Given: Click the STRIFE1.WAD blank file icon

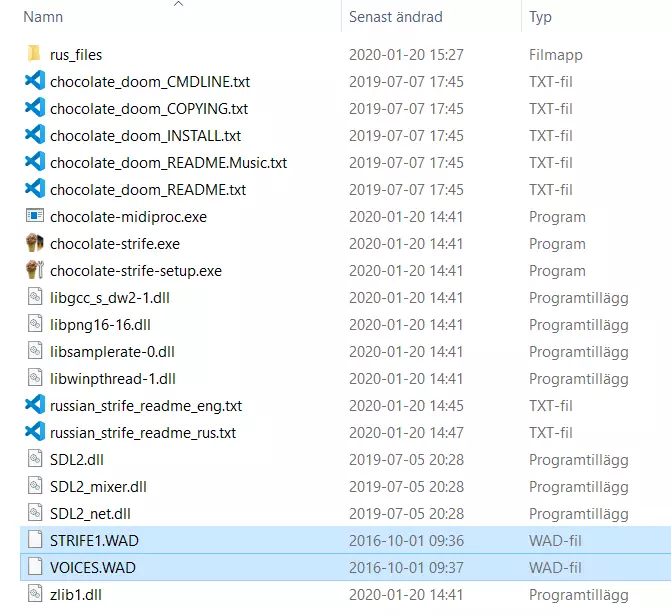Looking at the screenshot, I should (35, 539).
